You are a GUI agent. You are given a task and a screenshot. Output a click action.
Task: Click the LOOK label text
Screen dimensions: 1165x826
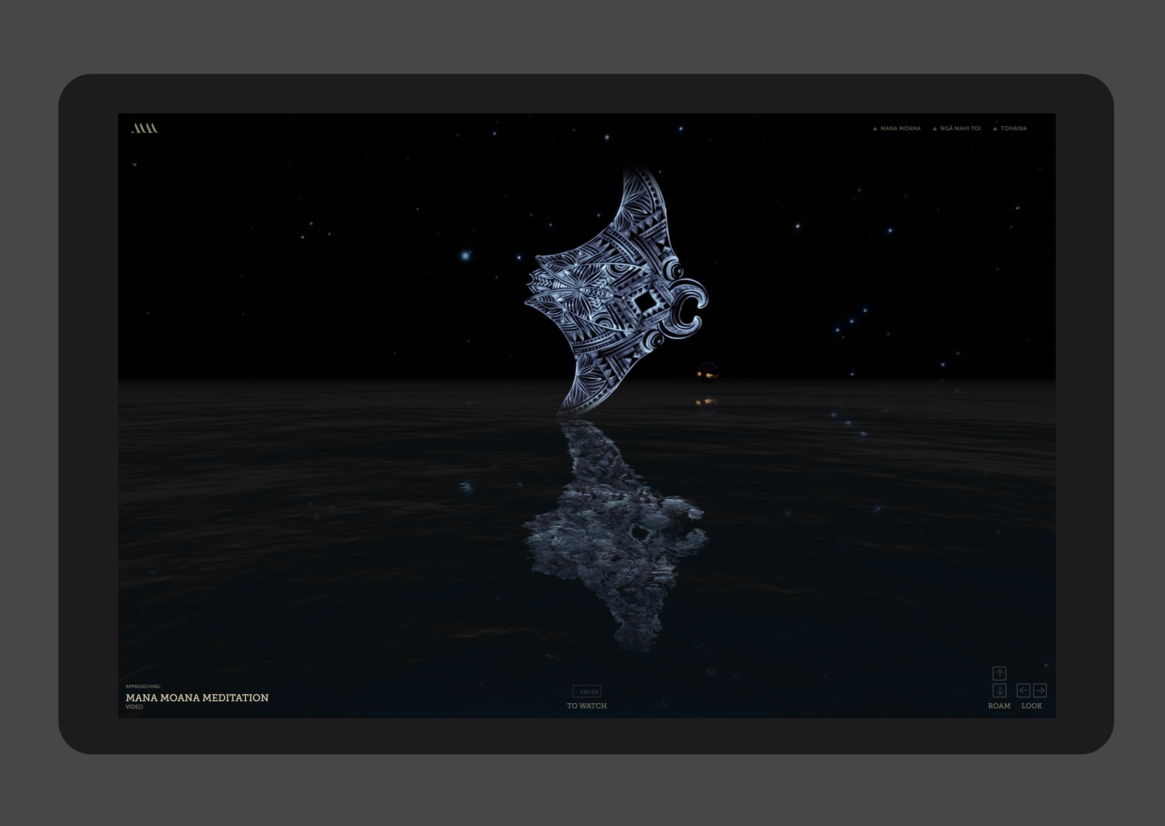(1031, 706)
